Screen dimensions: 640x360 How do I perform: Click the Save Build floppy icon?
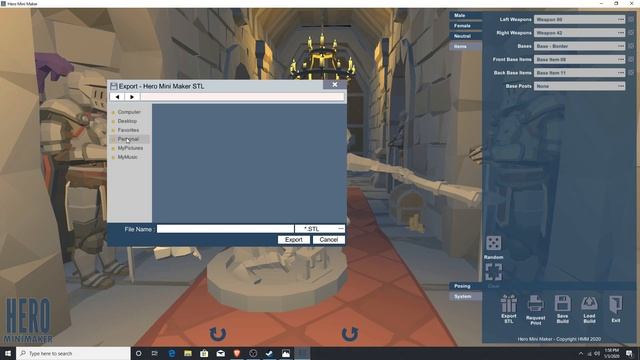click(562, 309)
